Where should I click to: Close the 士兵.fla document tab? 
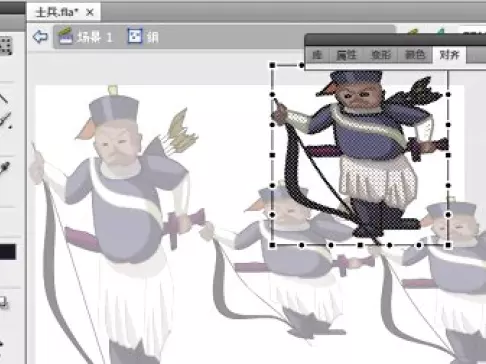89,13
